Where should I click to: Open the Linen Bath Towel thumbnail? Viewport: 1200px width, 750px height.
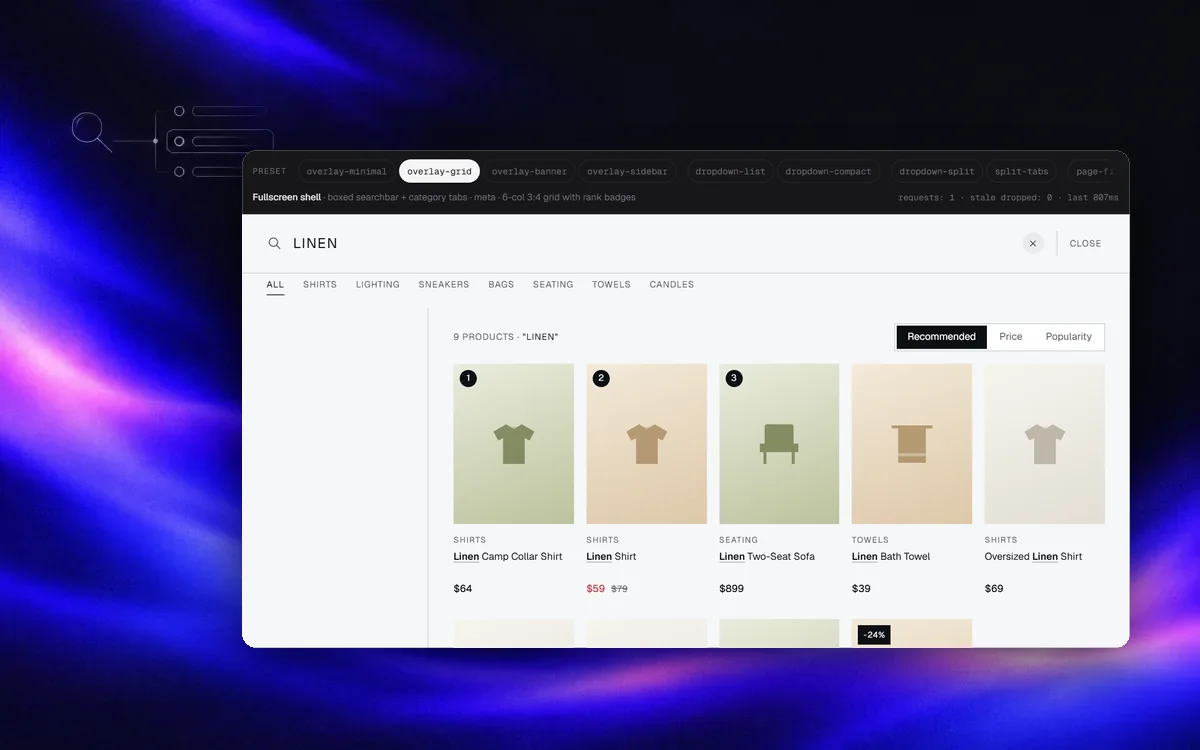pyautogui.click(x=912, y=444)
